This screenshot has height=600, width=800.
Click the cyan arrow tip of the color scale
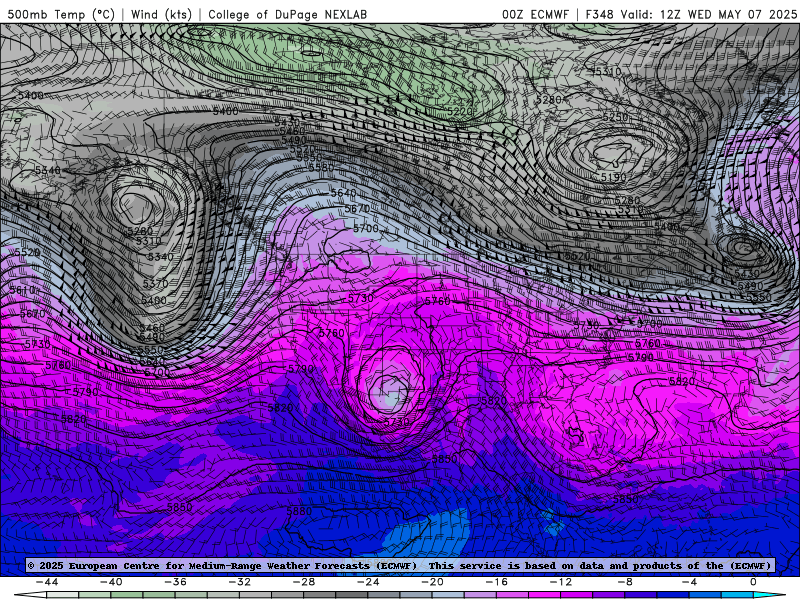coord(770,595)
